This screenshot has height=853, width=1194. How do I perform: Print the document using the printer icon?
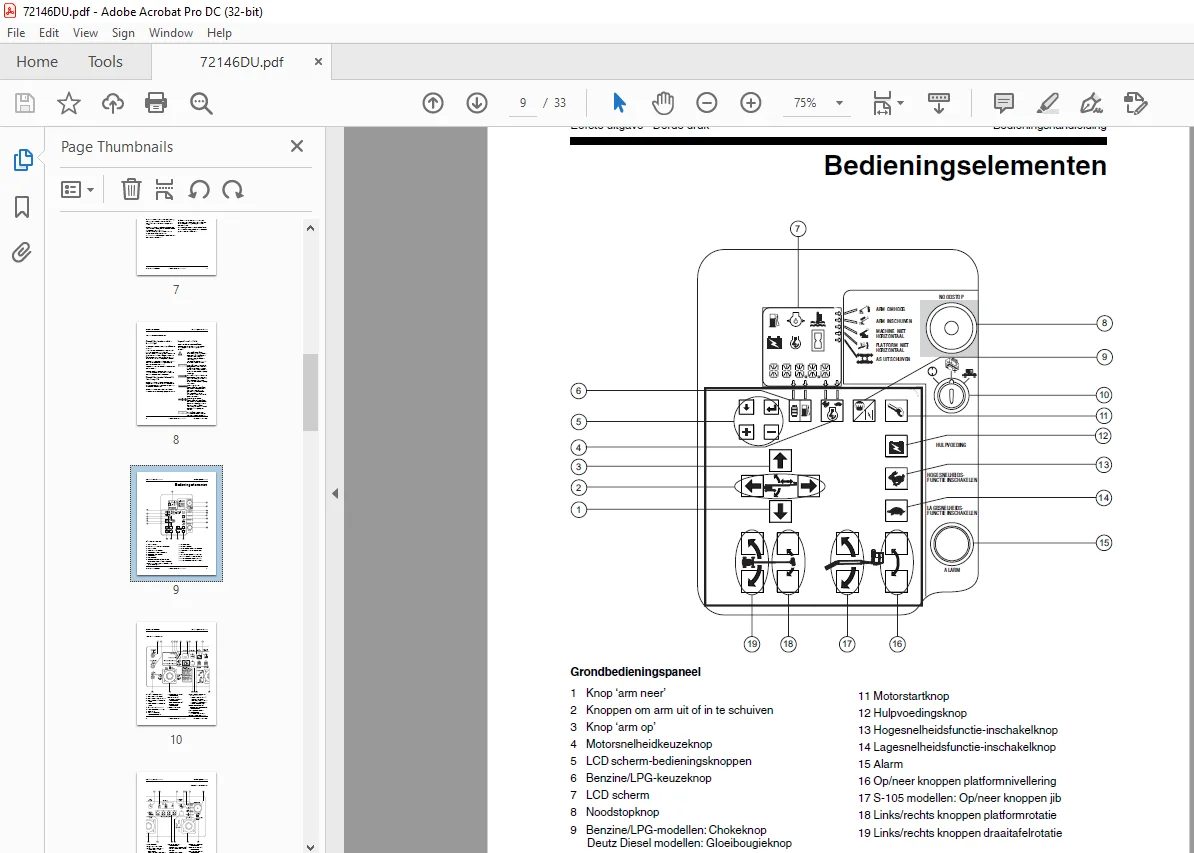(x=156, y=103)
